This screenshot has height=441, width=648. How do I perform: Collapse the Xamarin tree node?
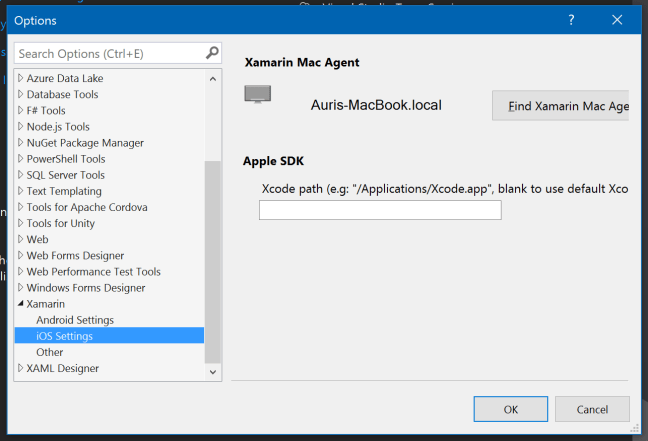pos(20,304)
